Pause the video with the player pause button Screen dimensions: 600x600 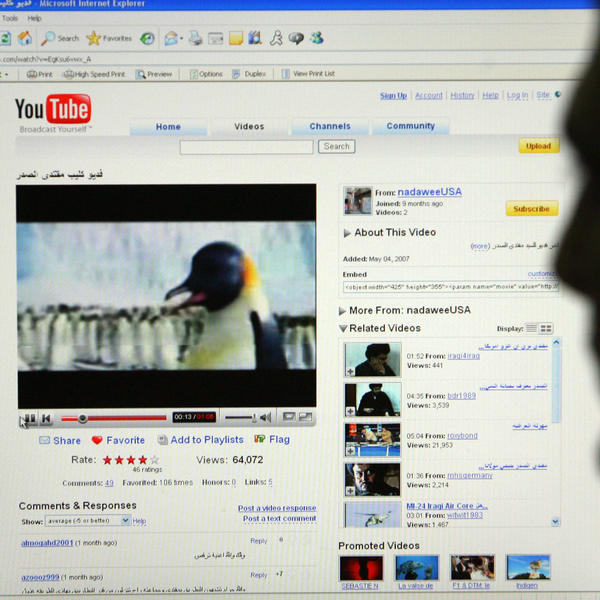coord(29,418)
